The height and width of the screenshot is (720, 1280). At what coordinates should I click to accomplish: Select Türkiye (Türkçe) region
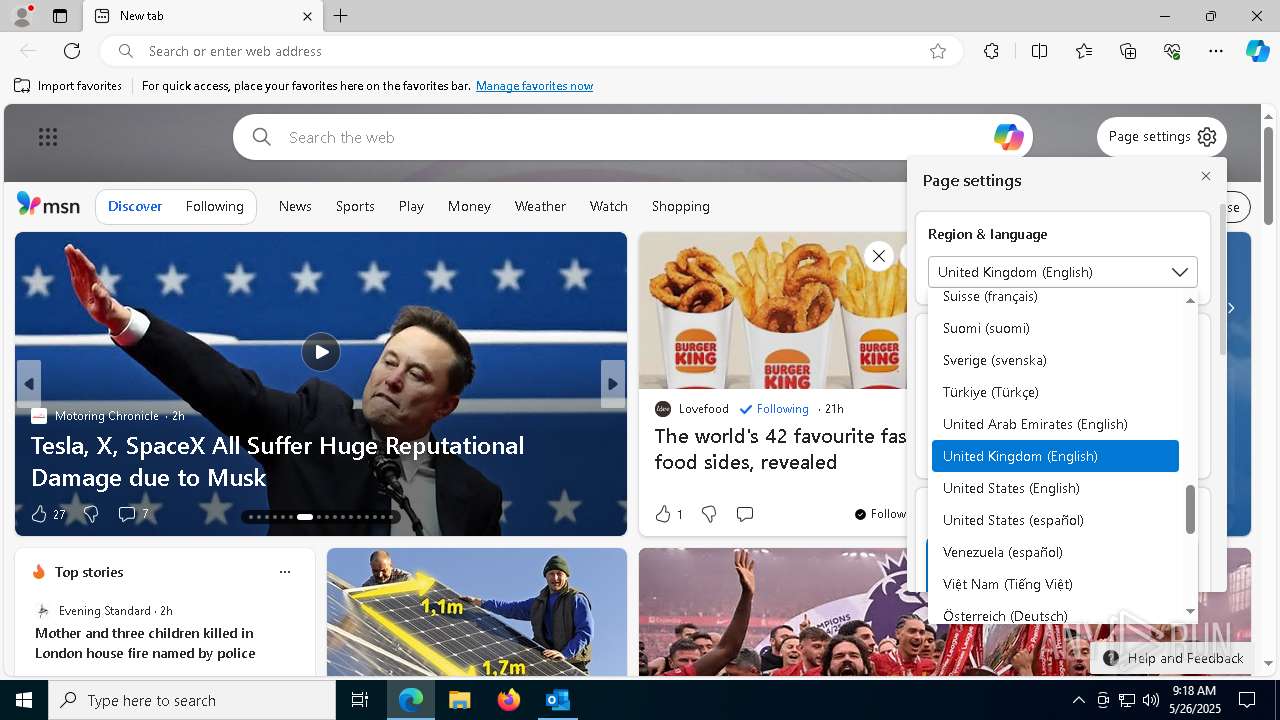tap(1055, 392)
